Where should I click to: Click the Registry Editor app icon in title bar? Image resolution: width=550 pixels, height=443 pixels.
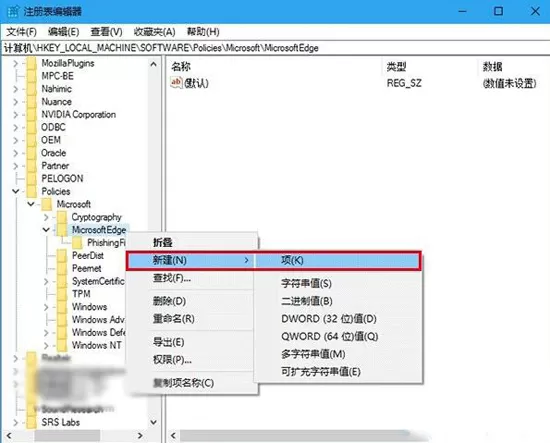13,11
